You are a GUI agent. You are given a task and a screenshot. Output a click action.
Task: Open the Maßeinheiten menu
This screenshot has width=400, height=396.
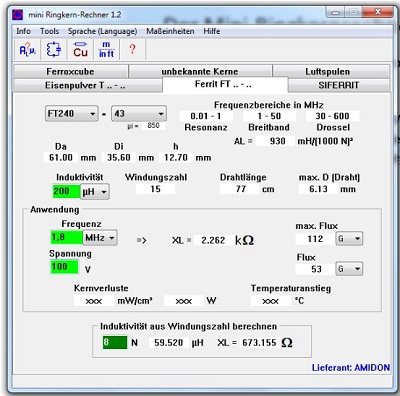coord(170,31)
